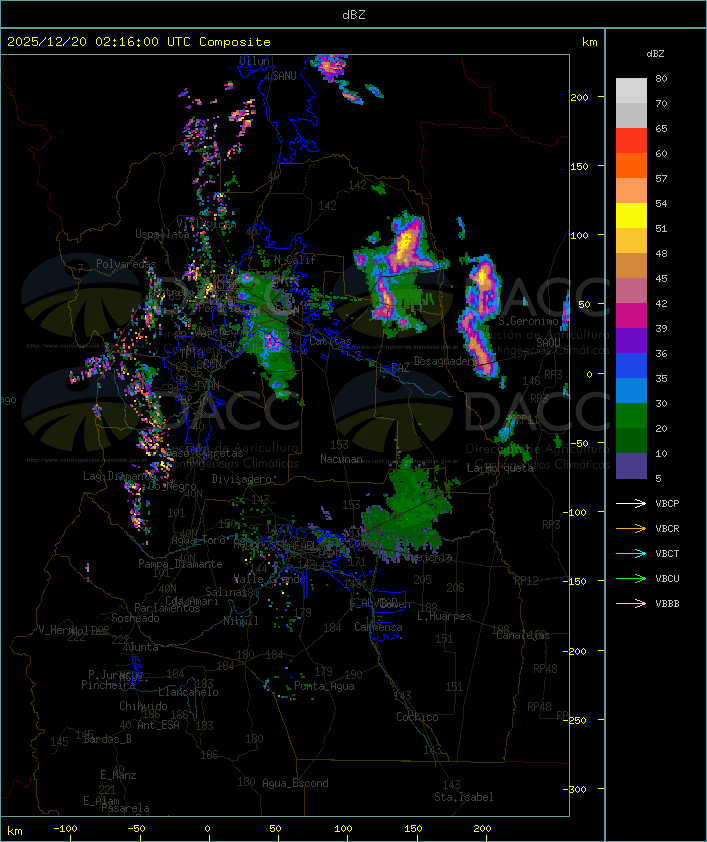The image size is (707, 842).
Task: Click the -300 tick on vertical axis
Action: coord(577,789)
